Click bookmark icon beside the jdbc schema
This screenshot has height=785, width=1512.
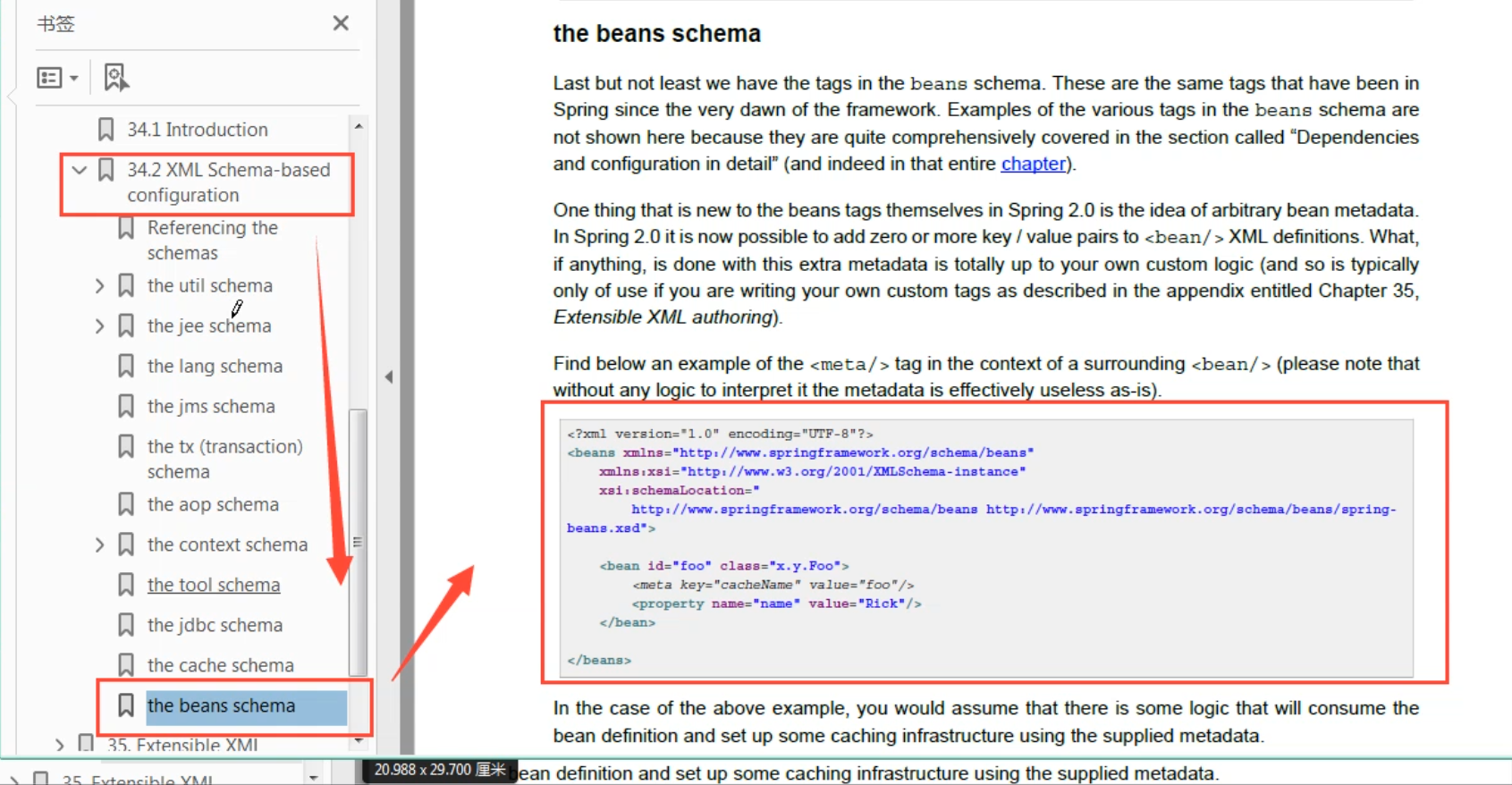click(126, 625)
